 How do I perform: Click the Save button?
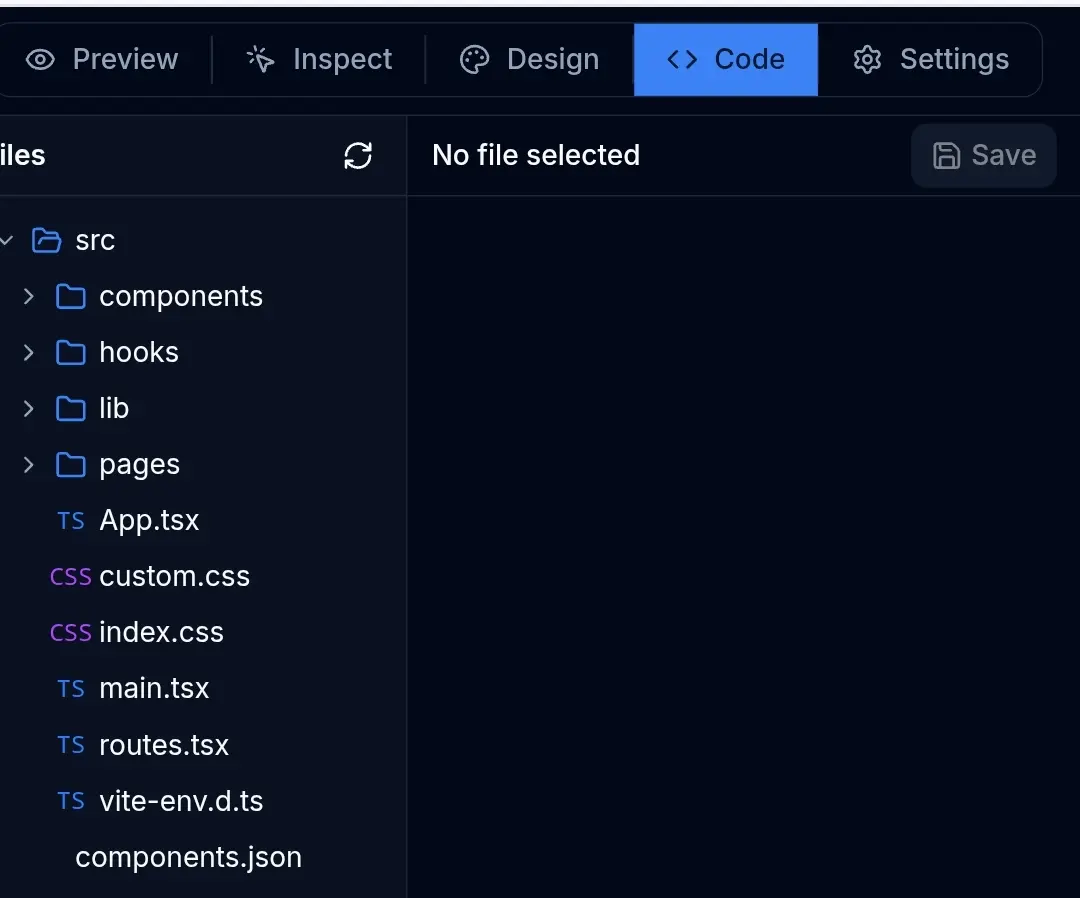point(983,155)
